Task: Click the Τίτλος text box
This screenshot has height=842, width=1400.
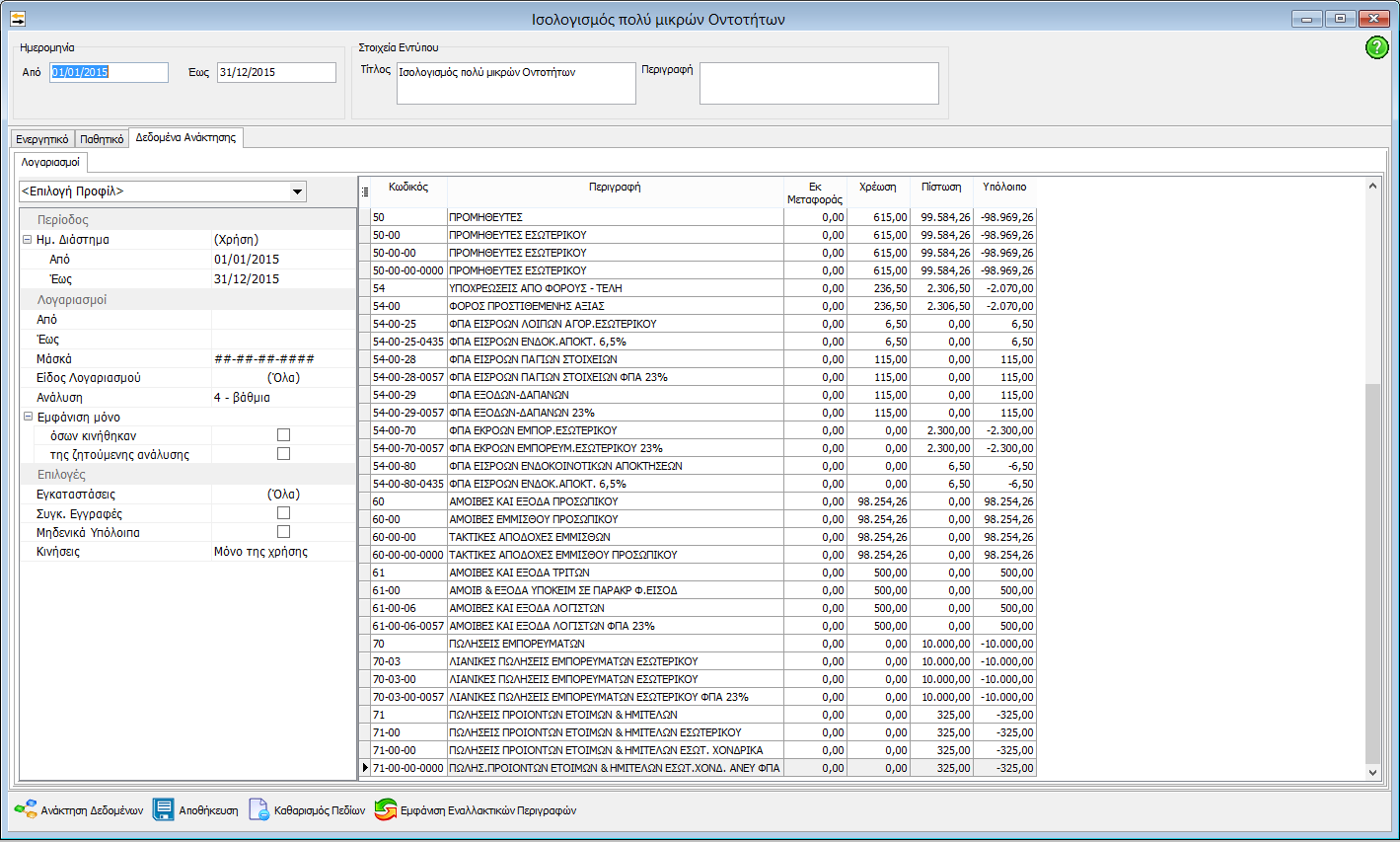Action: click(516, 83)
